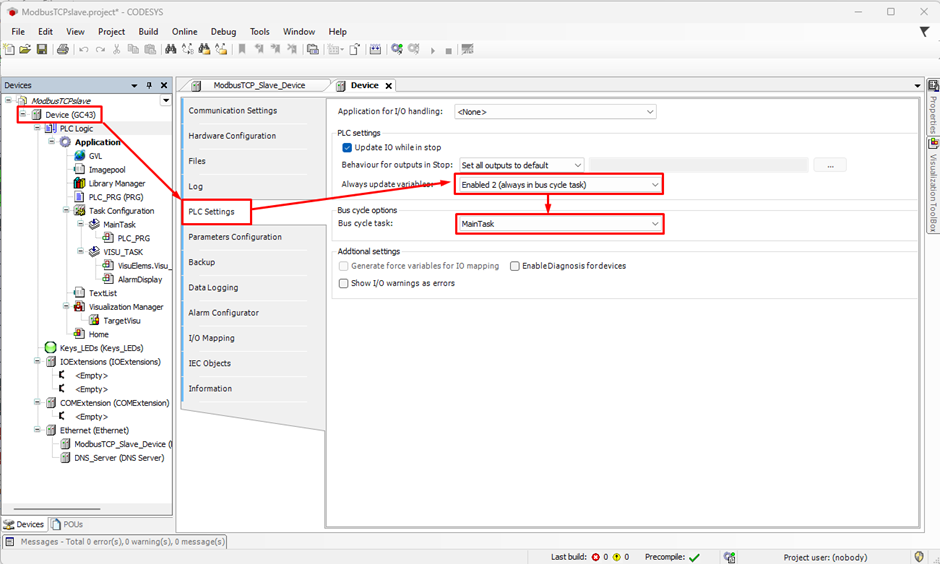This screenshot has width=940, height=564.
Task: Switch to the Devices bottom tab
Action: 24,524
